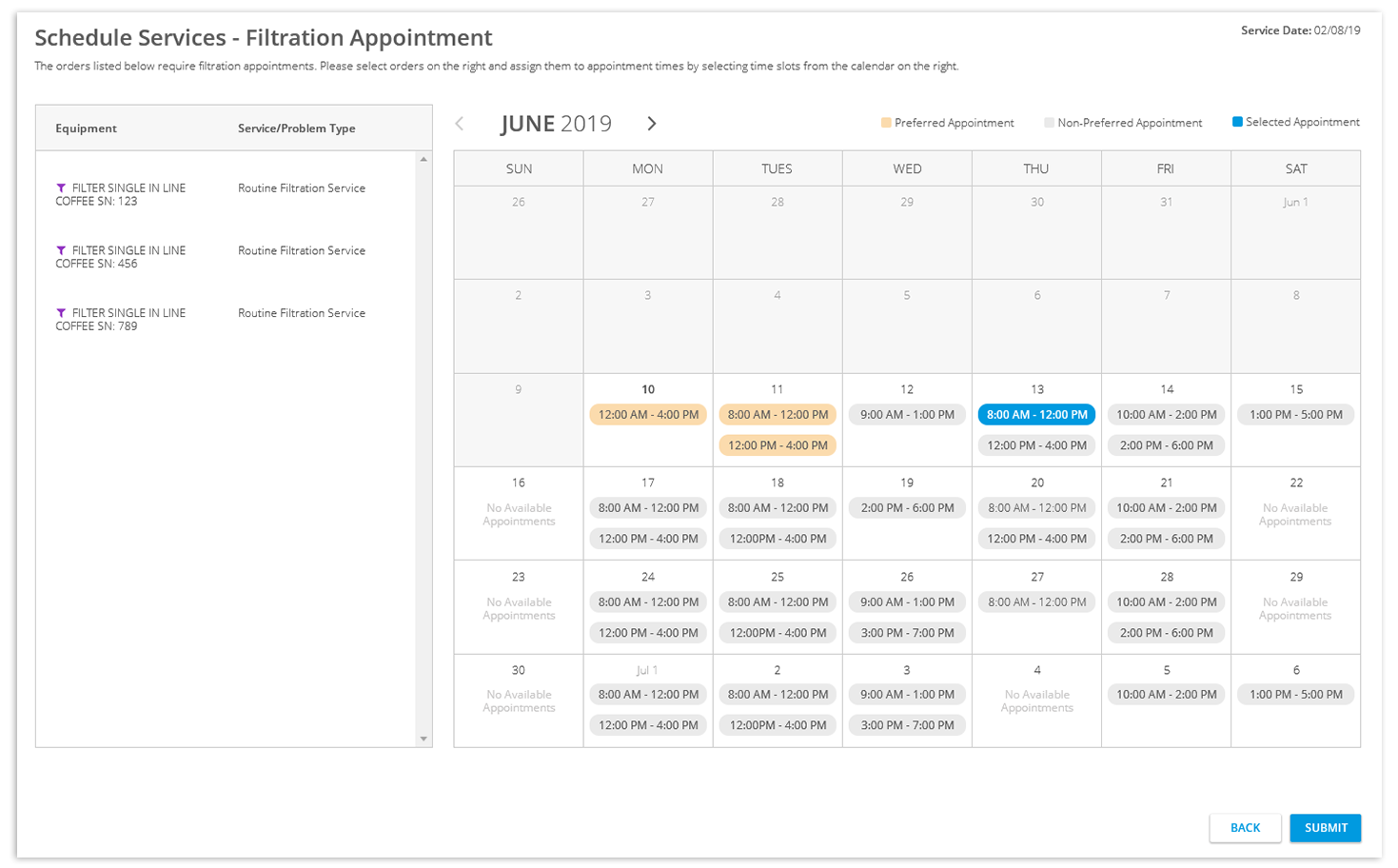Select July 5 slot 10:00 AM - 2:00 PM

[1166, 695]
